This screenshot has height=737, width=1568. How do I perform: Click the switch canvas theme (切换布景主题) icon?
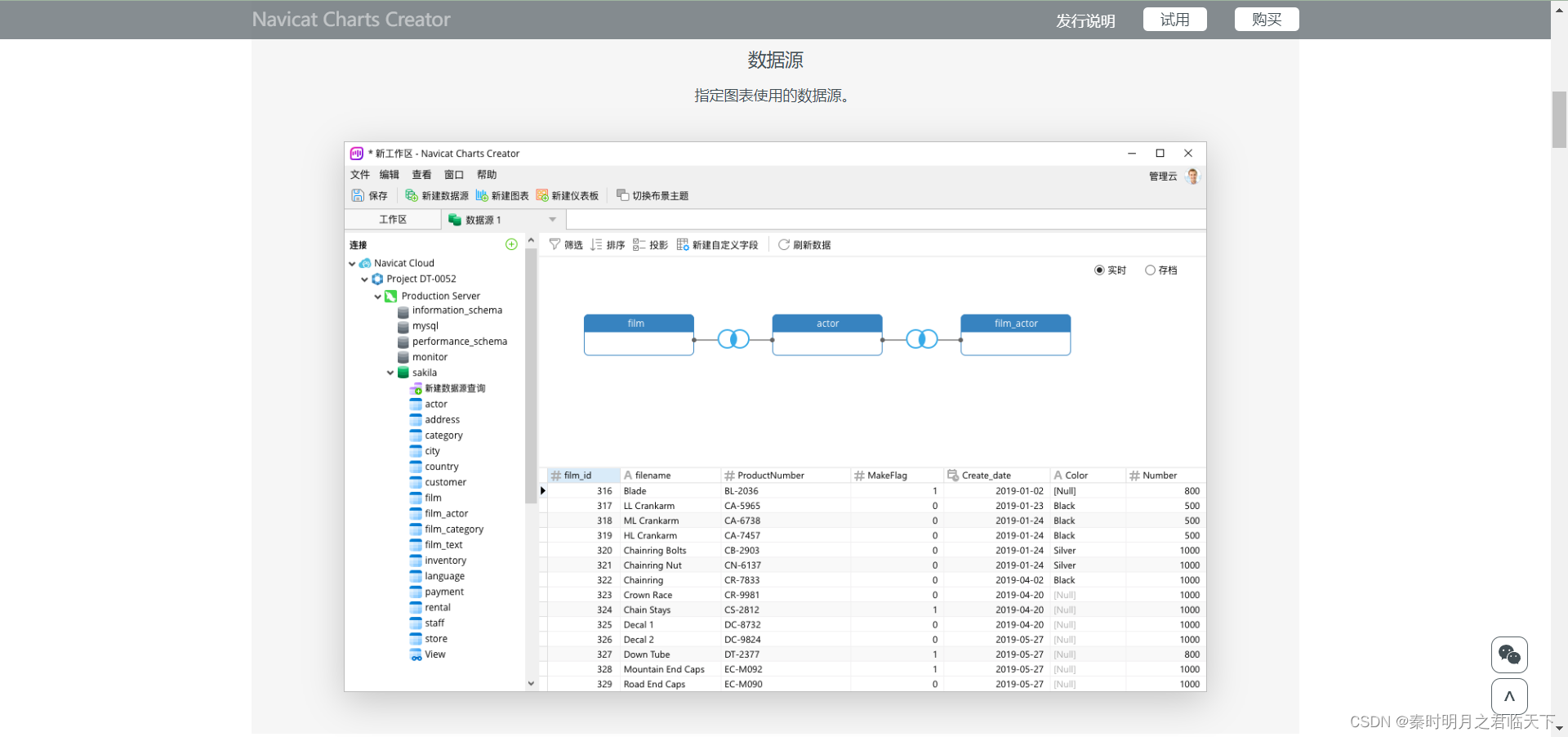pos(622,195)
